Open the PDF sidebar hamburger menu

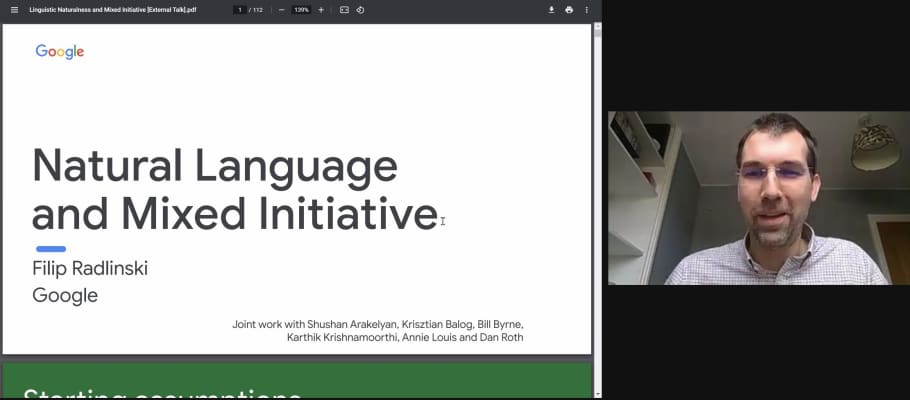pos(14,10)
